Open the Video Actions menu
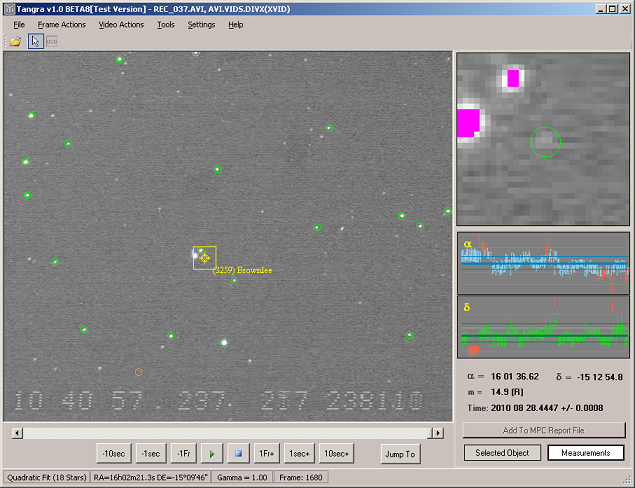This screenshot has height=488, width=635. [121, 25]
